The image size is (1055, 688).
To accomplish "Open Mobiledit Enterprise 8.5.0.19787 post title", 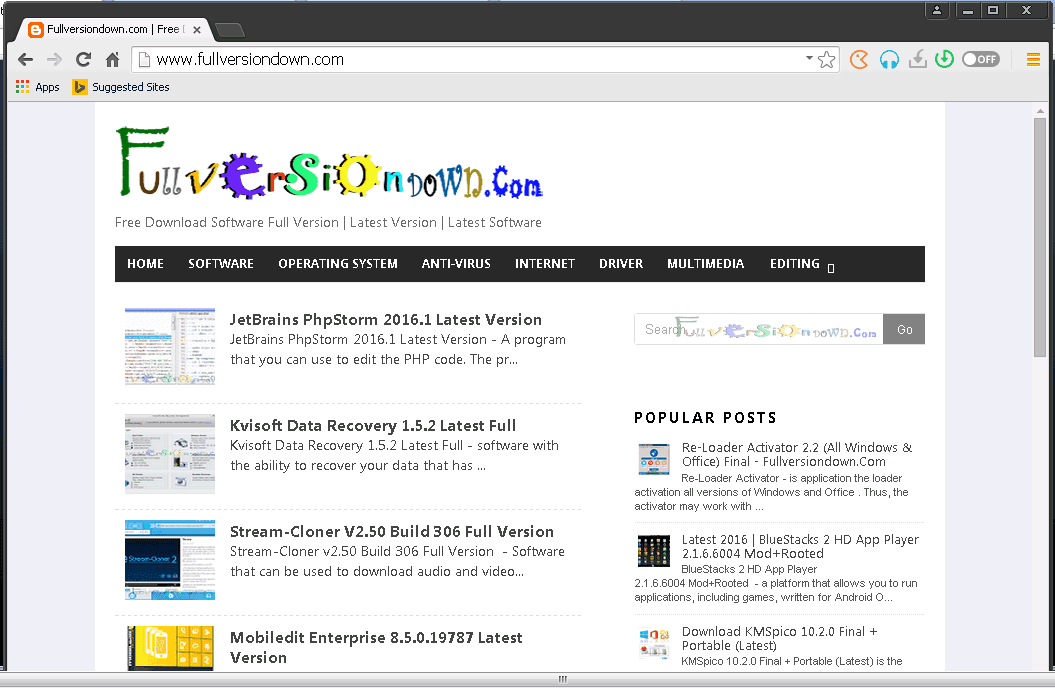I will 376,647.
